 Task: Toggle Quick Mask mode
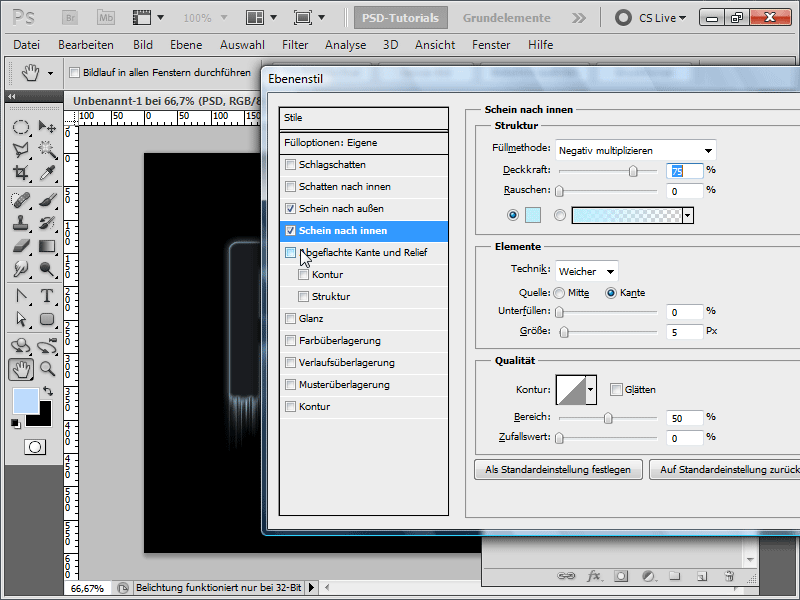tap(35, 447)
